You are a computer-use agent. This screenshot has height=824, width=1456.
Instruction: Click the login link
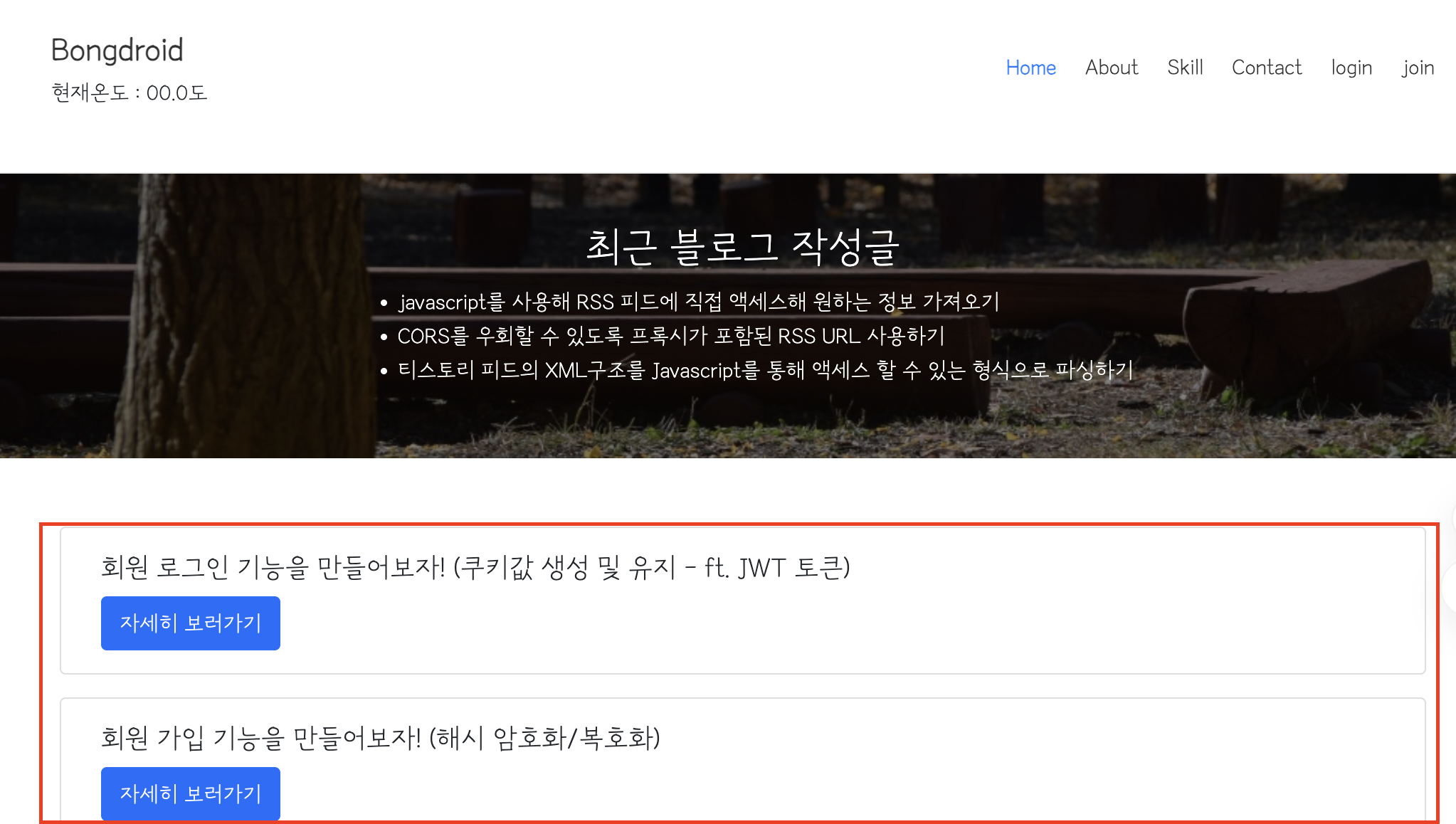1351,68
